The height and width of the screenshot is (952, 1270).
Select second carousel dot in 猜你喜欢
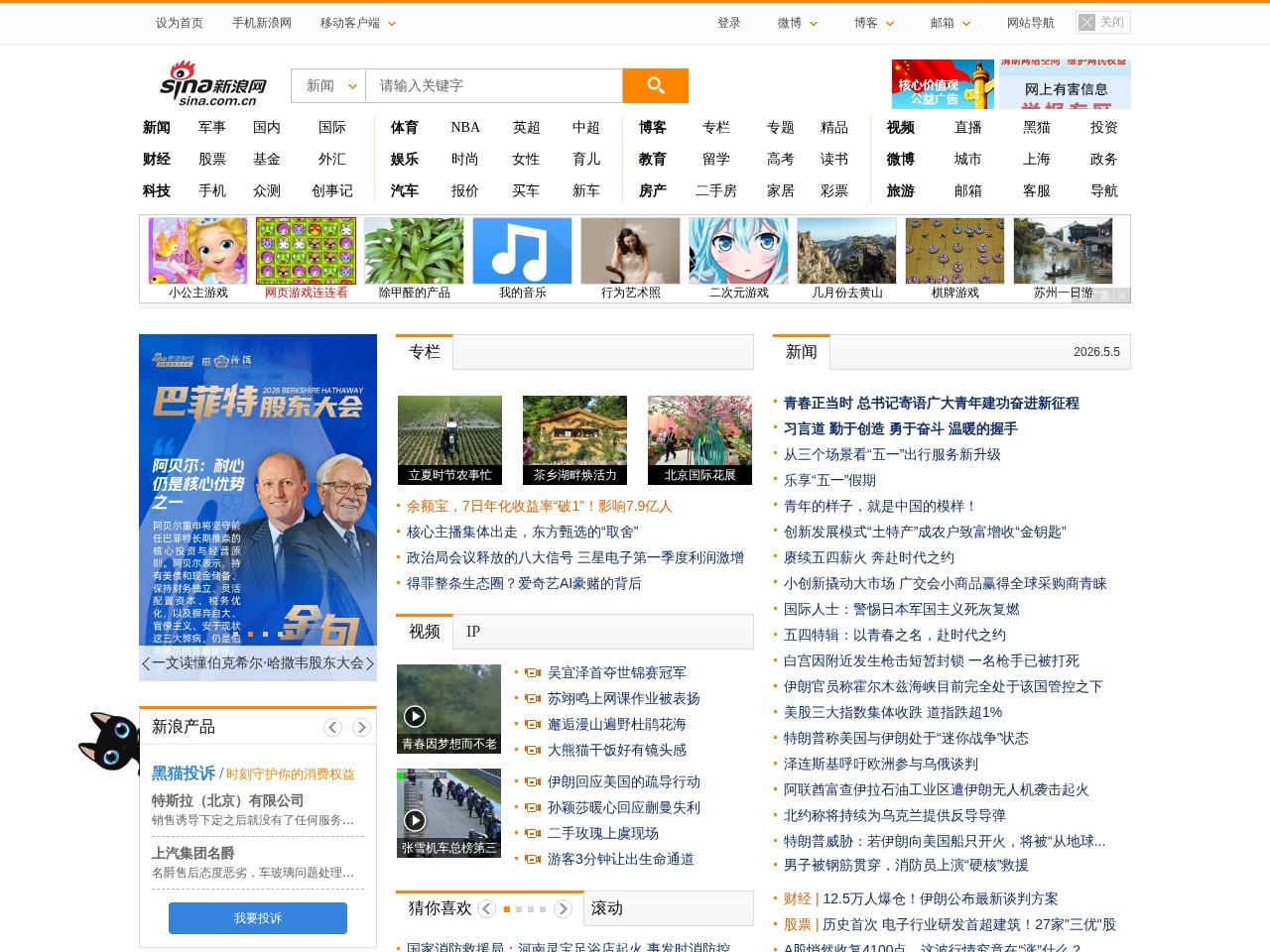coord(519,909)
